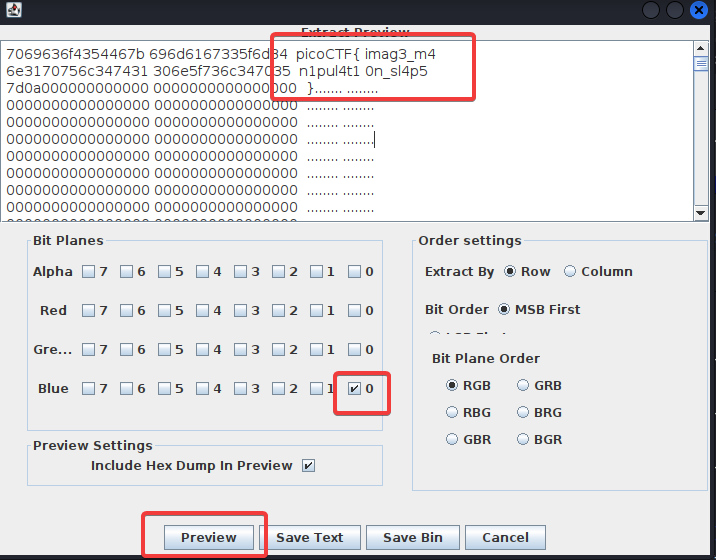Enable Red bit plane 1
The image size is (716, 560).
(316, 311)
